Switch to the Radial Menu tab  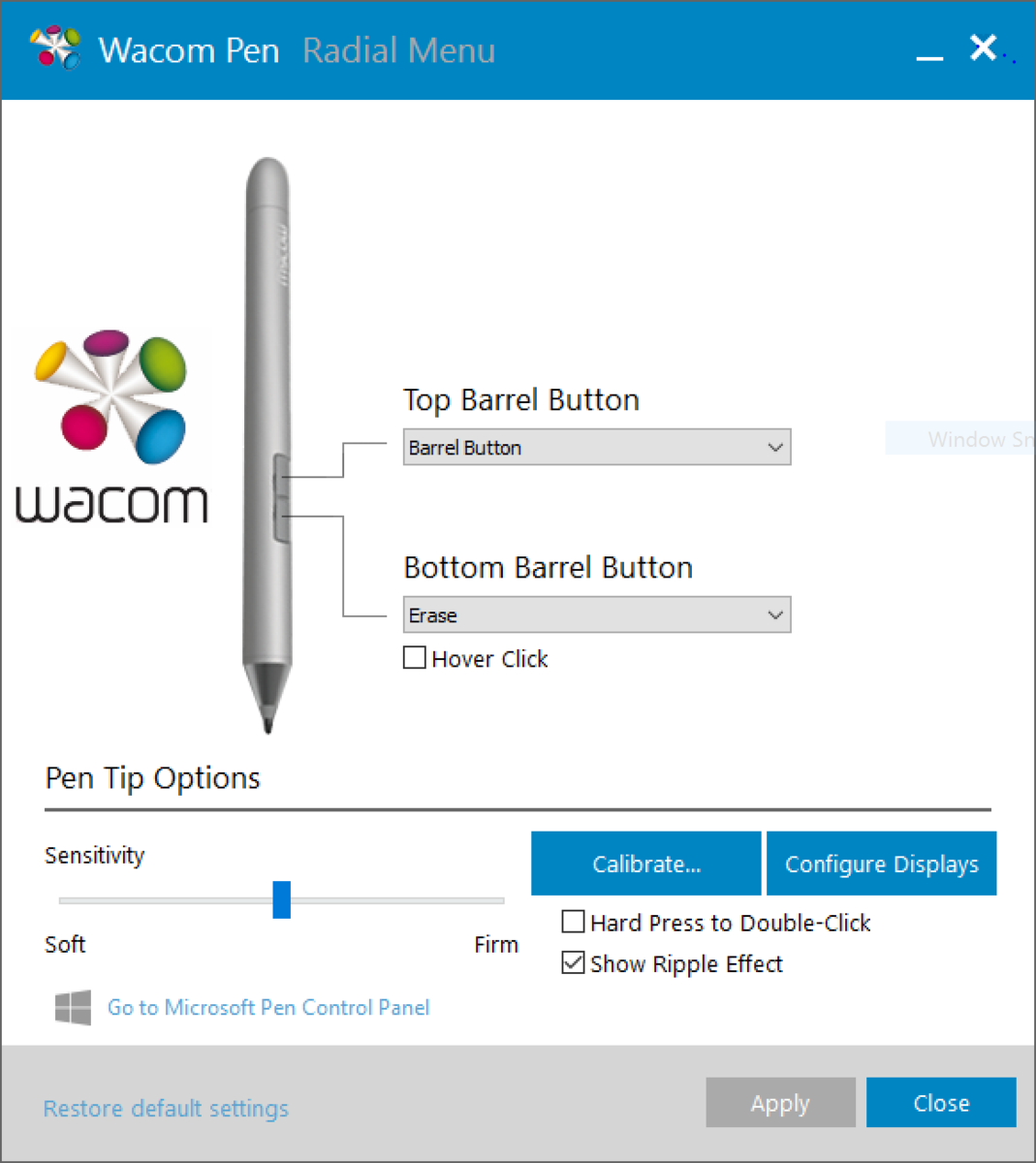[x=398, y=50]
